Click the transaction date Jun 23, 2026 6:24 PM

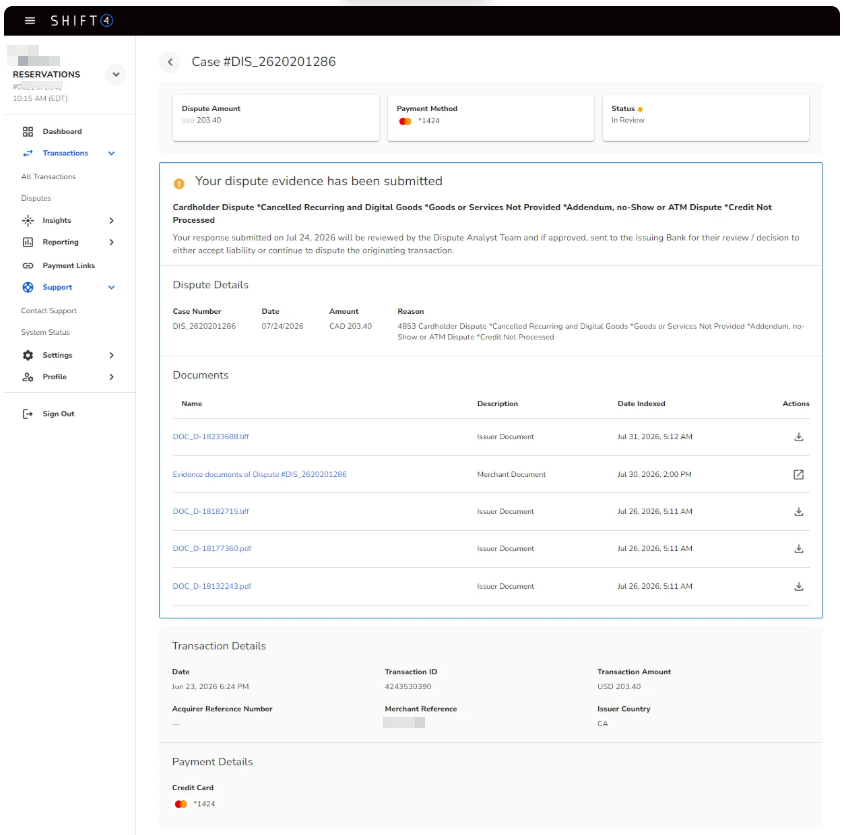[x=210, y=686]
